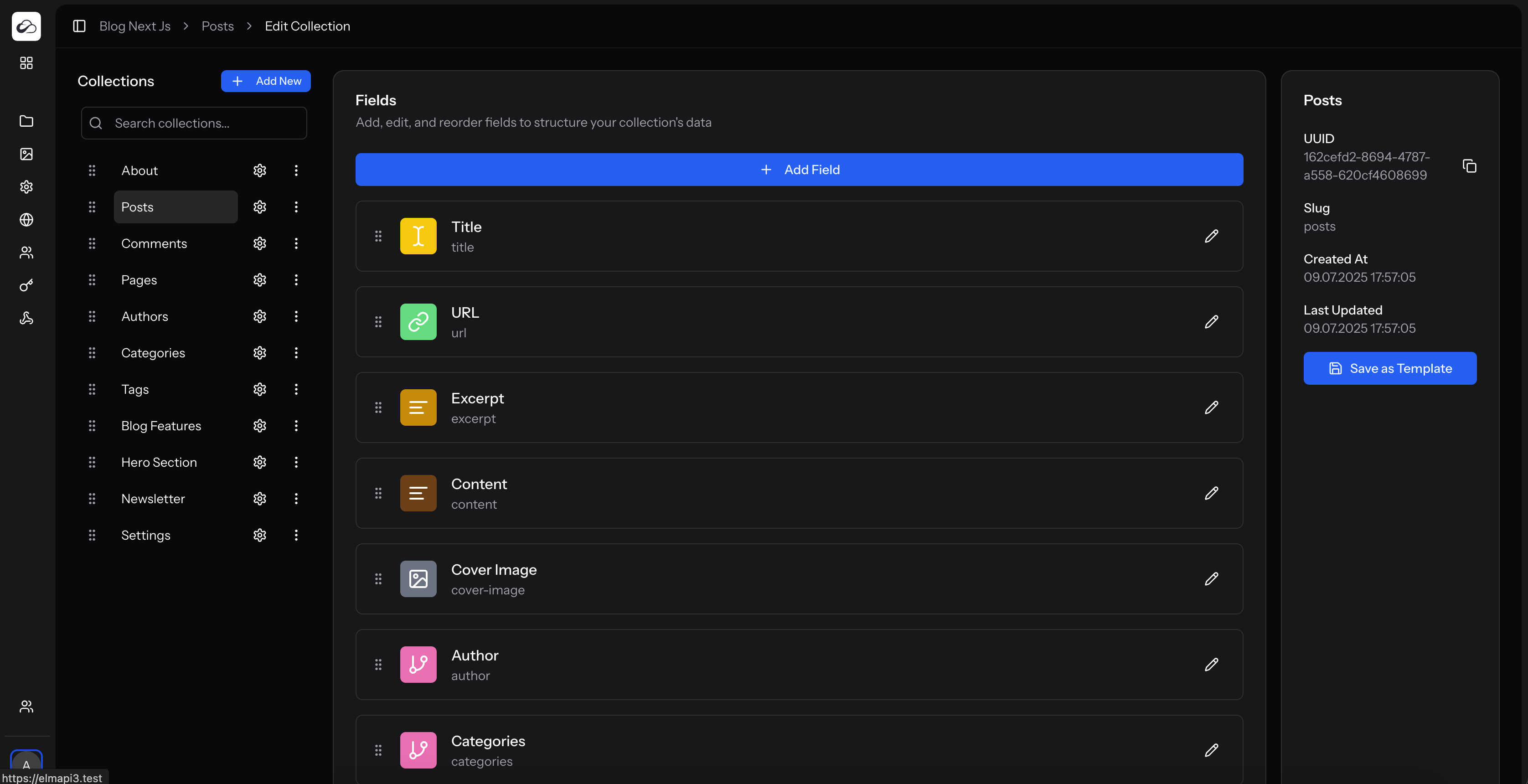Click the search collections input field
This screenshot has width=1528, height=784.
click(x=193, y=123)
